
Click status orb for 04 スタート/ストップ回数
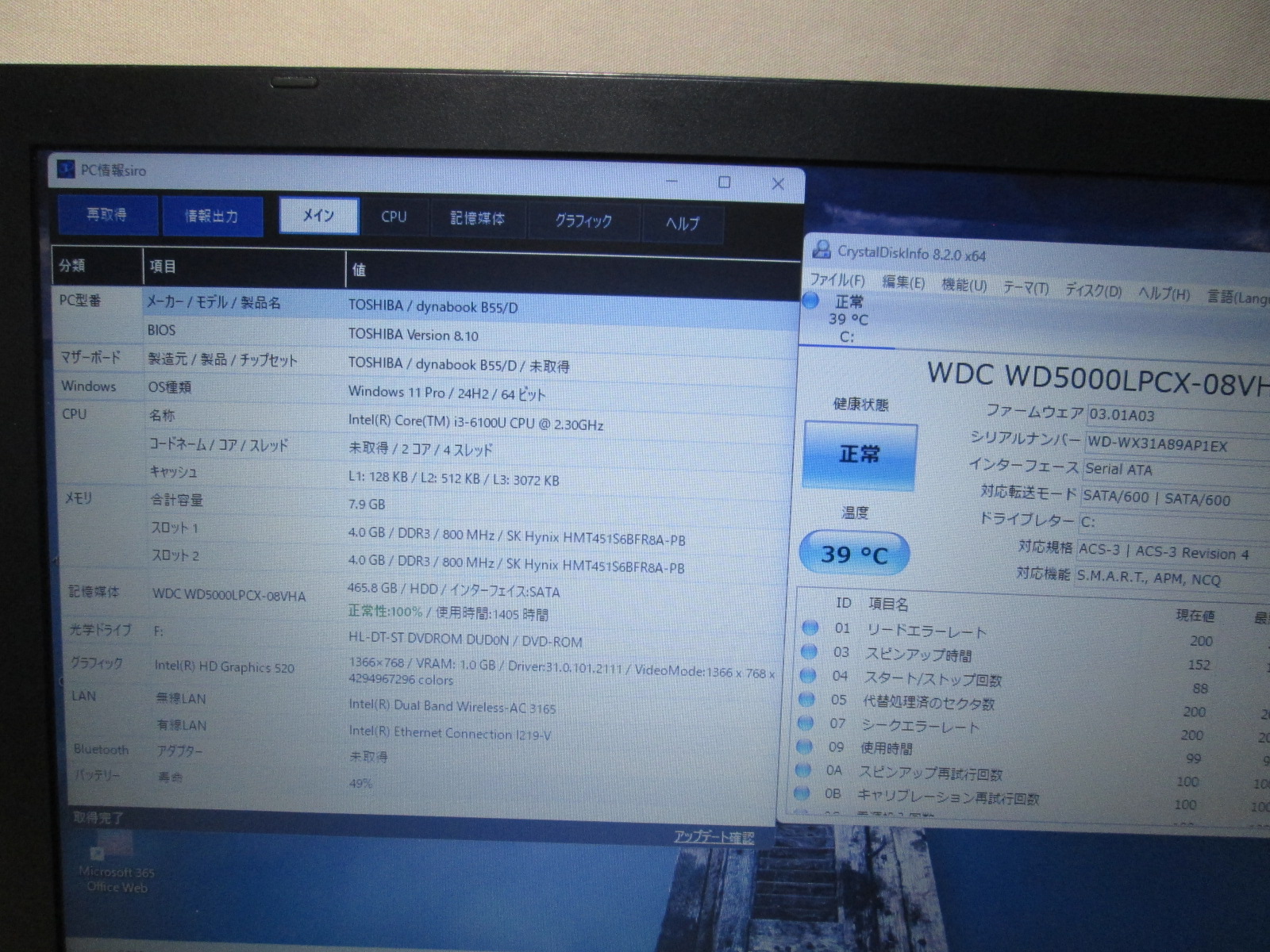[x=808, y=675]
